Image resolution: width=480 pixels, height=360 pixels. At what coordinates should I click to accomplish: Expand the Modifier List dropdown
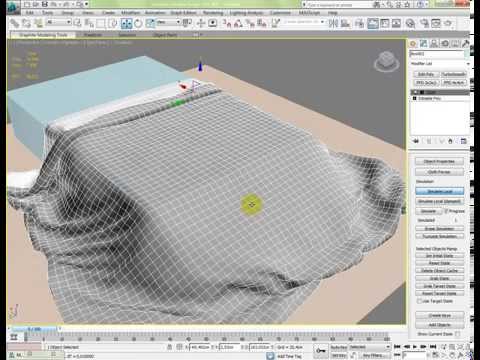pos(439,63)
